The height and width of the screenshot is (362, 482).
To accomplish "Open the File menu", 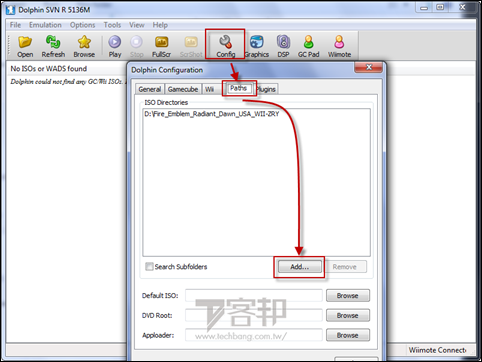I will coord(15,25).
